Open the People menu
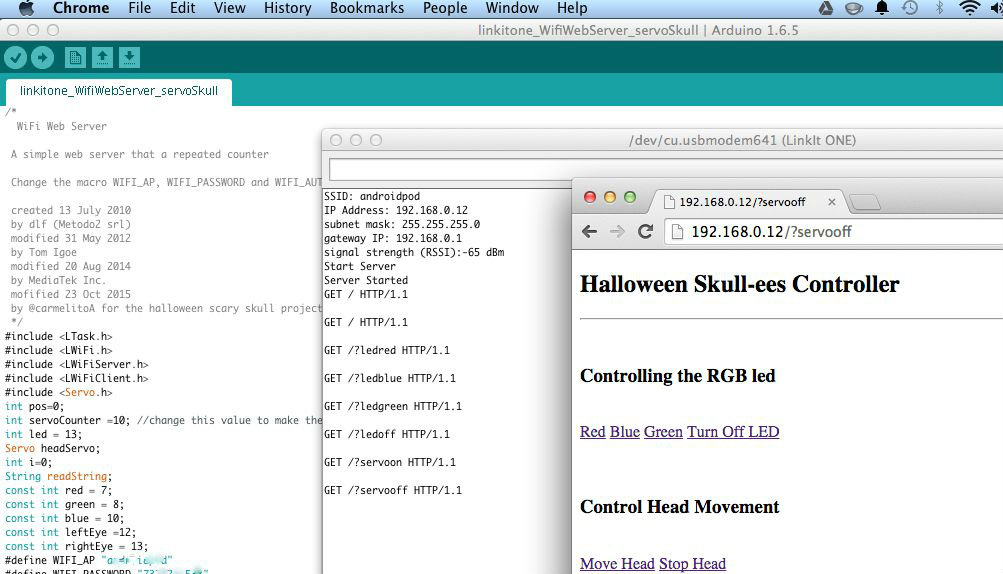This screenshot has height=574, width=1003. tap(445, 8)
